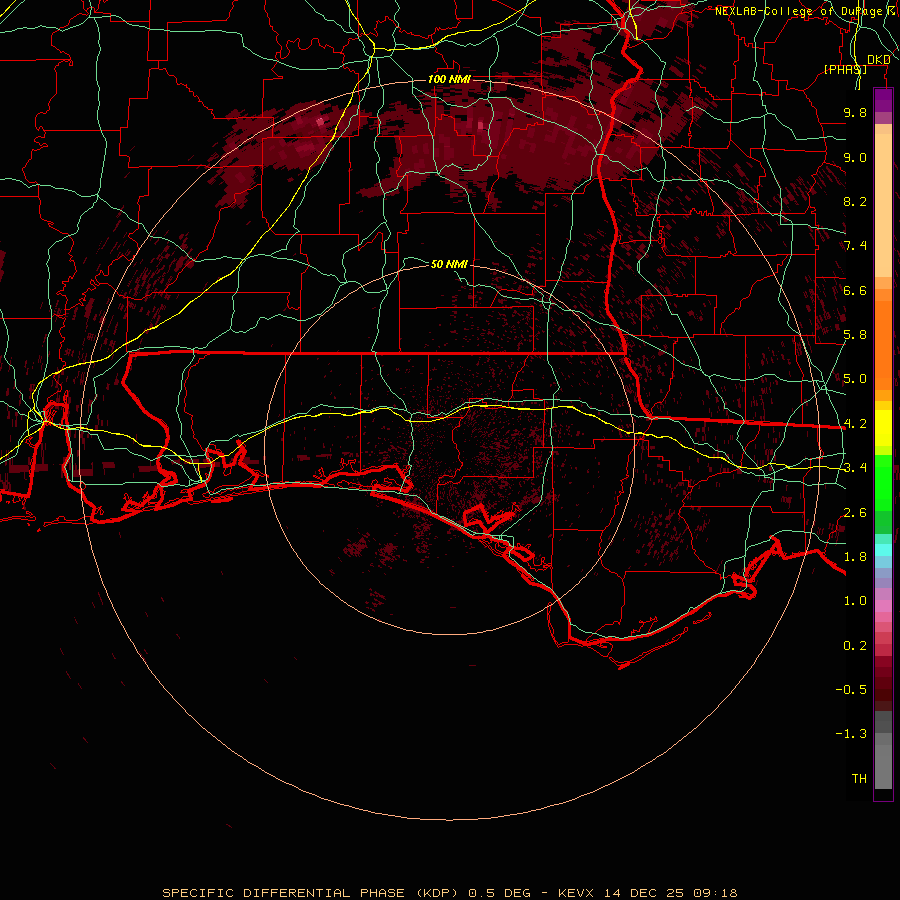Click the 5.8 value on the color scale
Image resolution: width=900 pixels, height=900 pixels.
855,335
